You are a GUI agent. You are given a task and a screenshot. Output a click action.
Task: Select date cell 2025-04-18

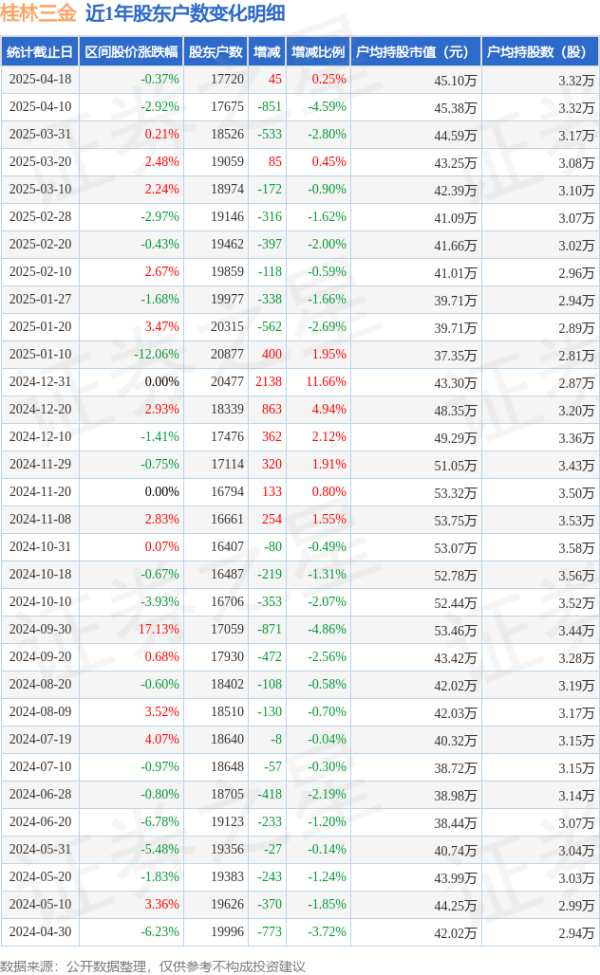click(40, 80)
